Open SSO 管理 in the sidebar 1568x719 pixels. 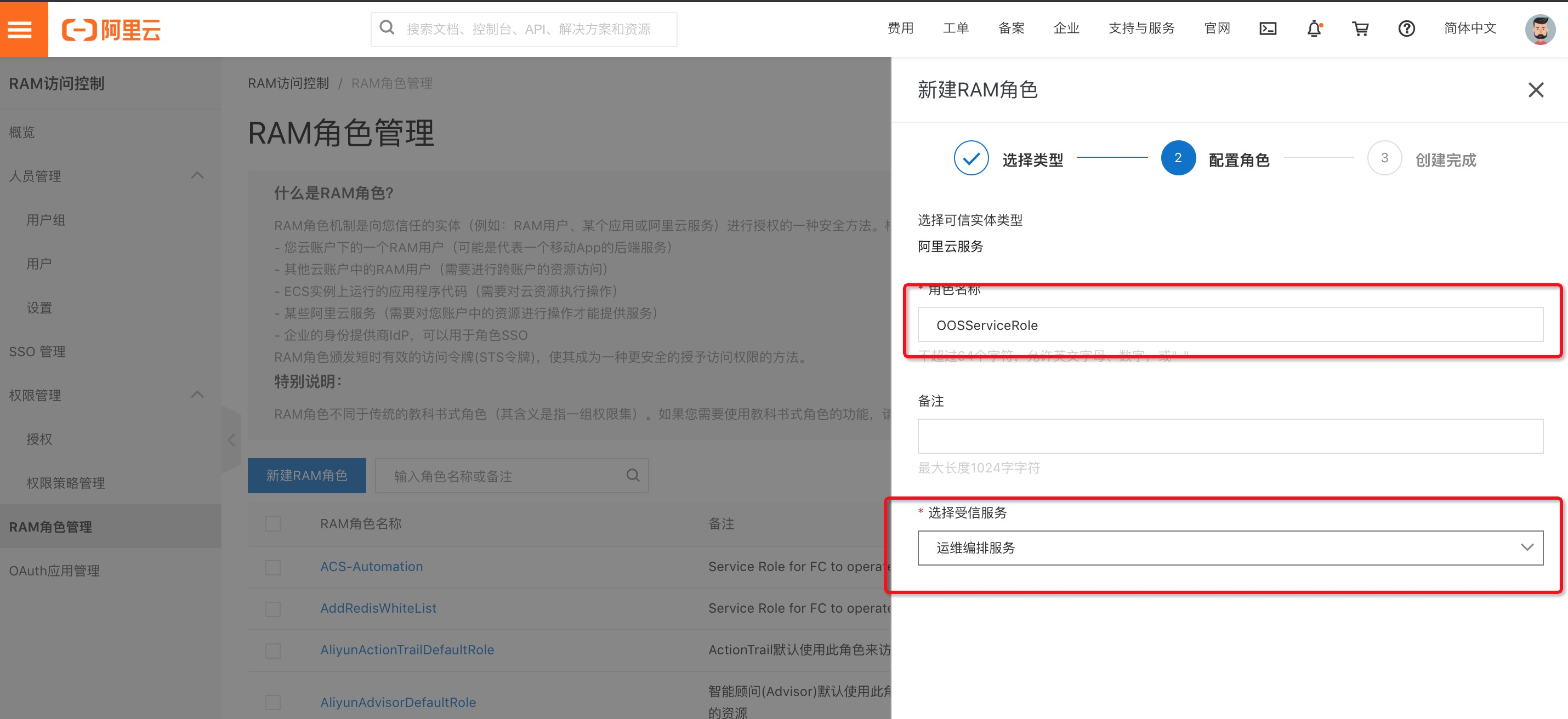click(x=37, y=351)
